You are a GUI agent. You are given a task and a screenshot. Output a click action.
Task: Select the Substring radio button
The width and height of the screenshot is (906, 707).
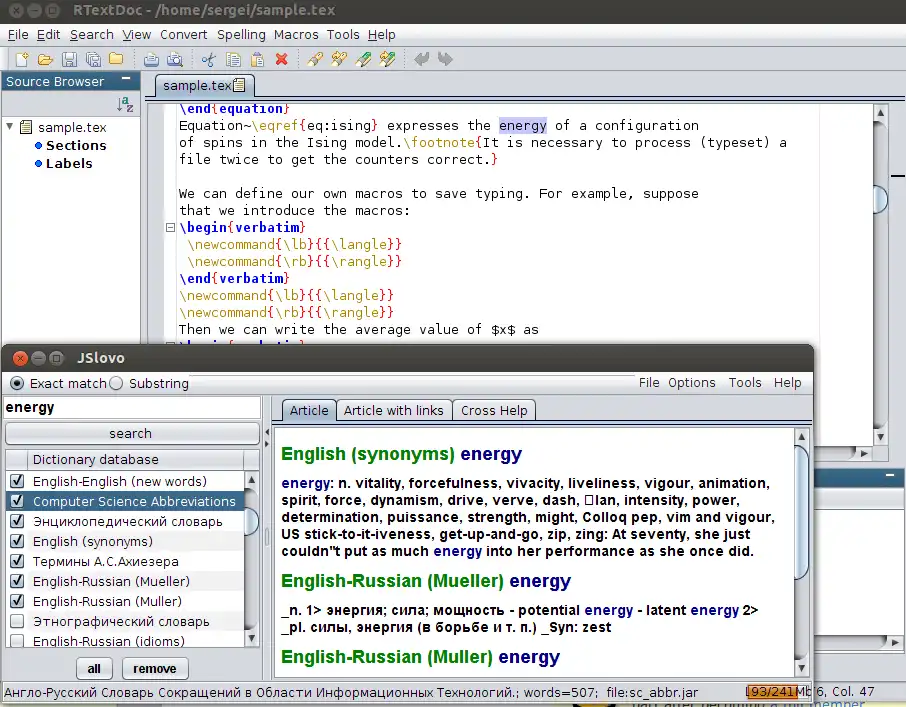(116, 383)
